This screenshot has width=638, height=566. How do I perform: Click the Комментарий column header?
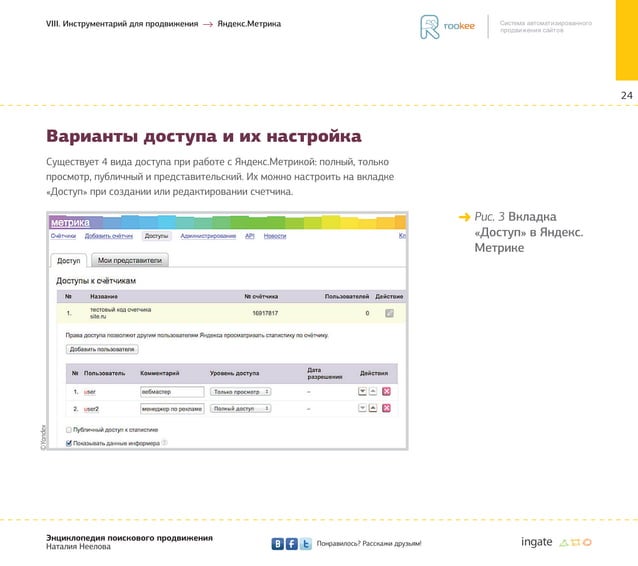(x=160, y=373)
